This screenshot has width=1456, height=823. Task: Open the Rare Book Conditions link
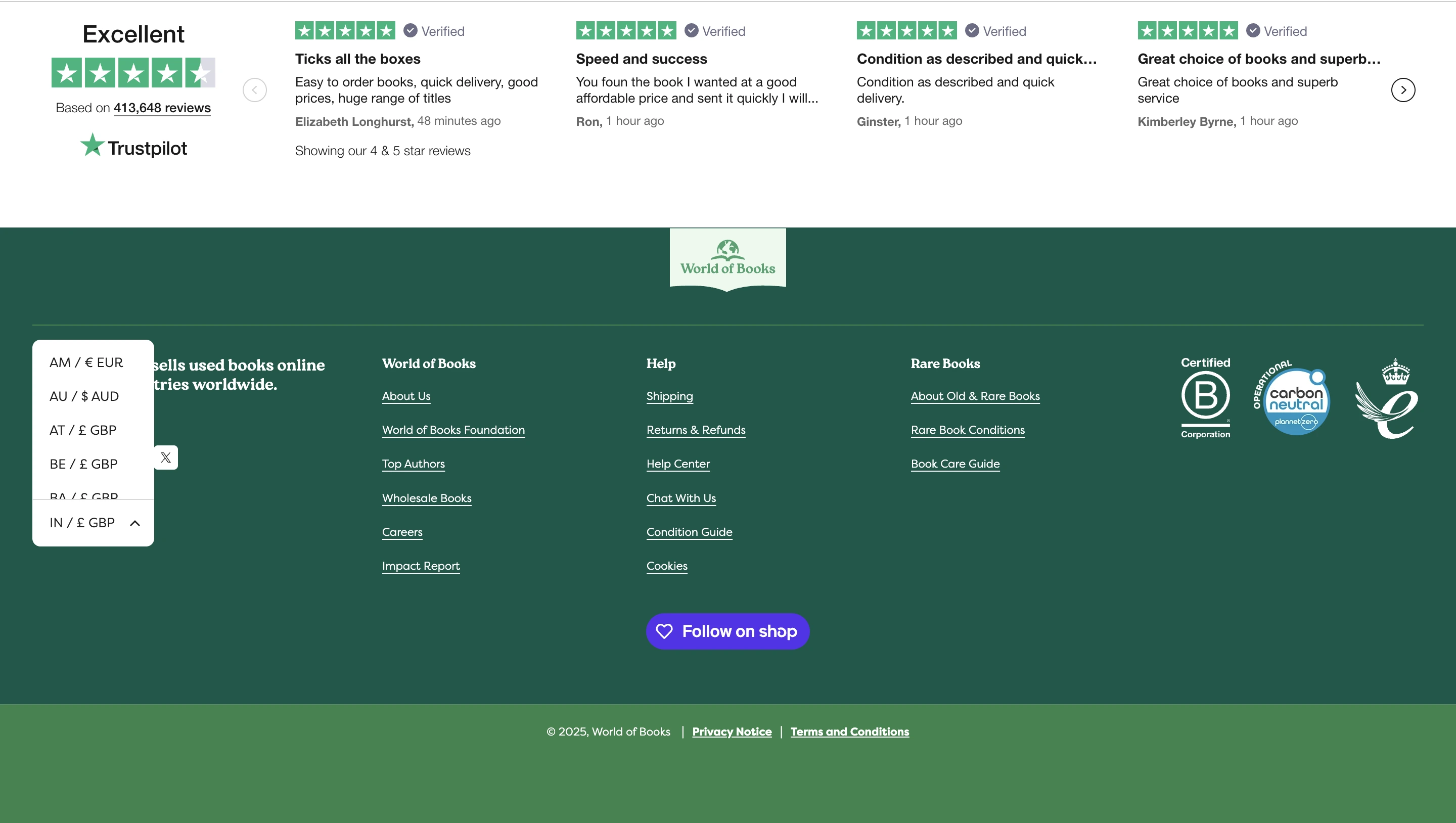click(x=967, y=430)
